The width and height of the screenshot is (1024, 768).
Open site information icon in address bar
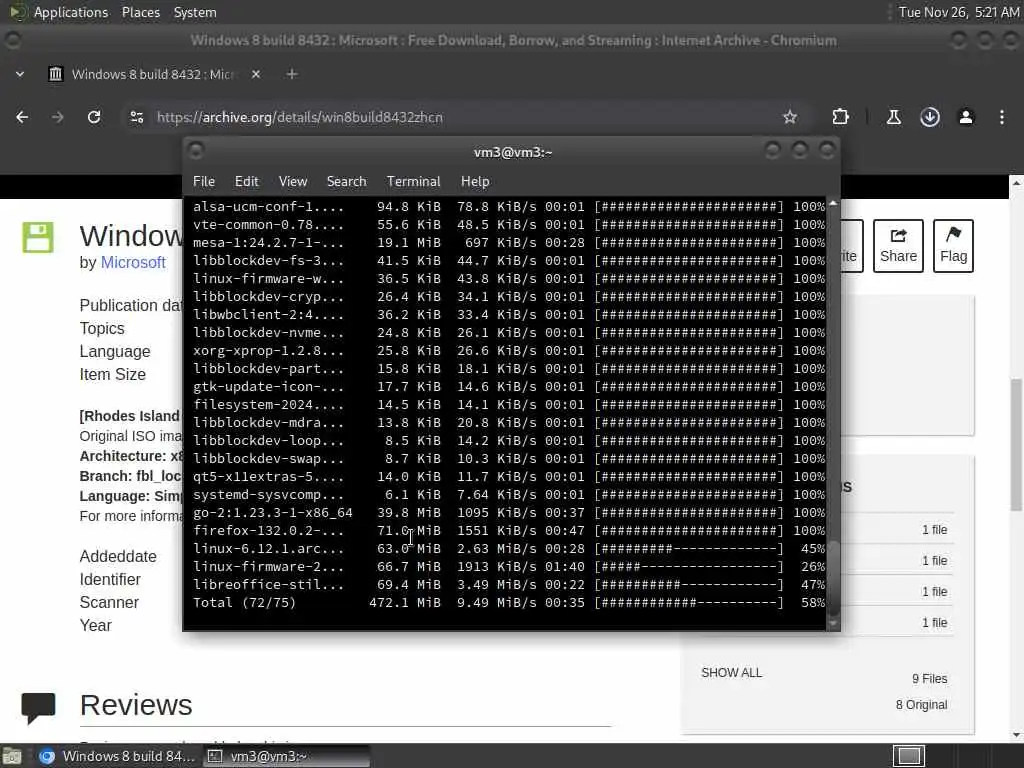pyautogui.click(x=136, y=117)
